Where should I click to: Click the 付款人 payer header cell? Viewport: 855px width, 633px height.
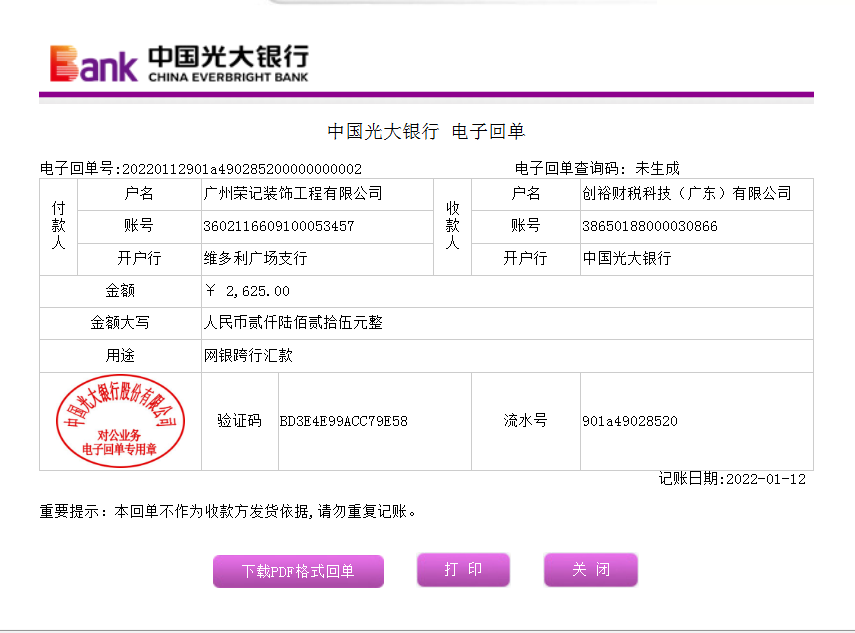point(58,226)
